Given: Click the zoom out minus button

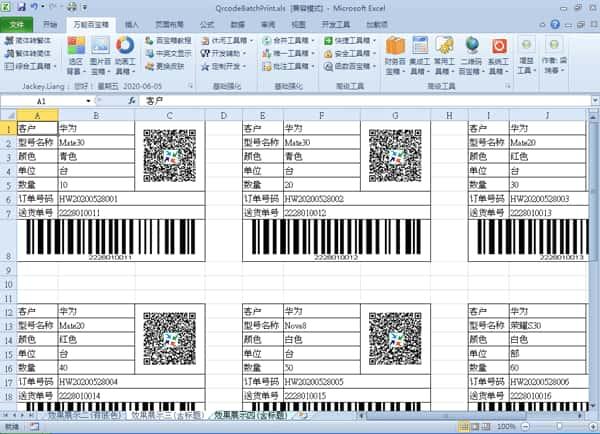Looking at the screenshot, I should point(525,426).
